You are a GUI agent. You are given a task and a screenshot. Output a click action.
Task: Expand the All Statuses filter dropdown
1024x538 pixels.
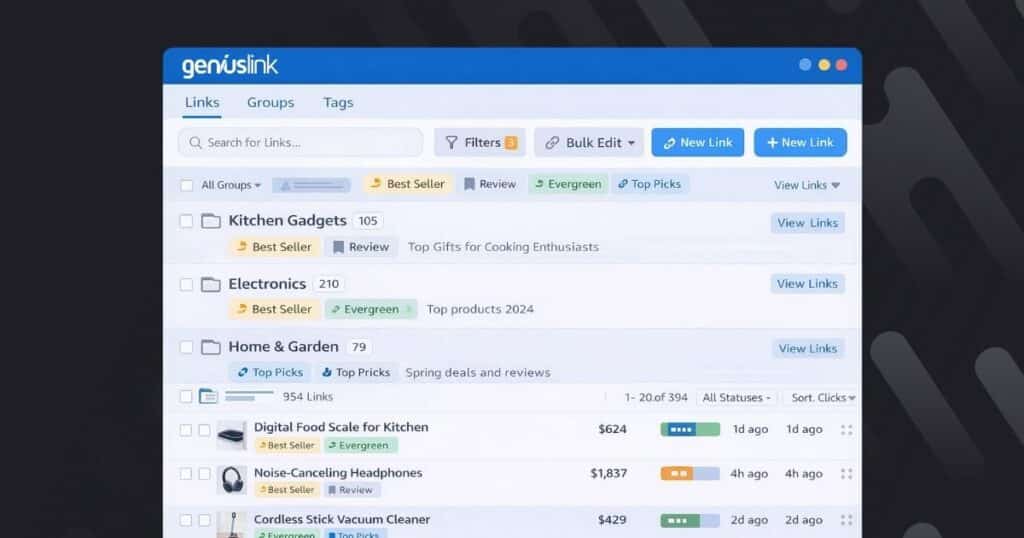point(737,398)
